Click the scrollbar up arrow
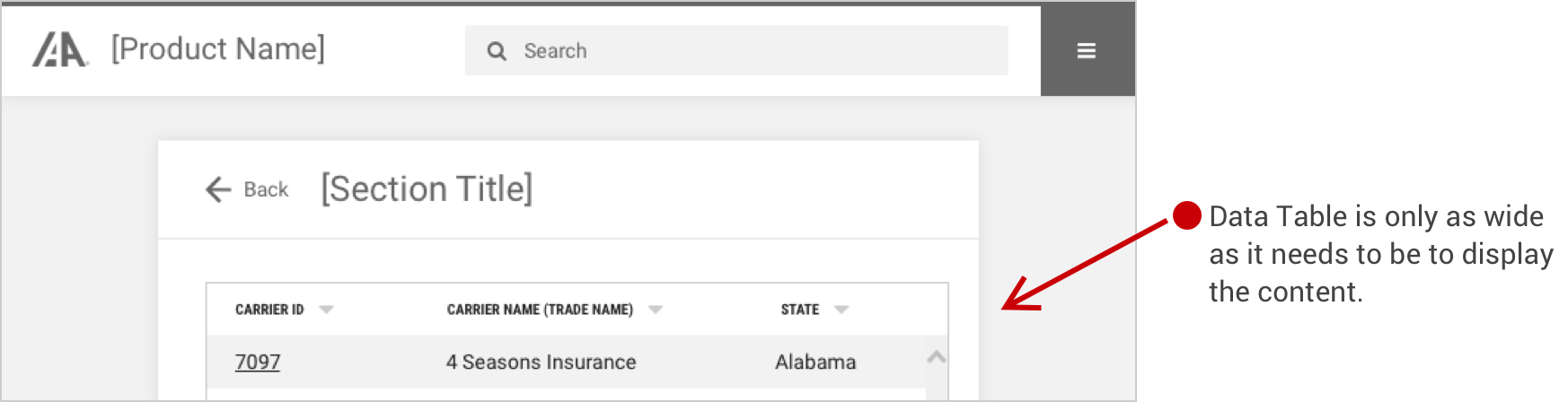The width and height of the screenshot is (1568, 402). tap(937, 357)
